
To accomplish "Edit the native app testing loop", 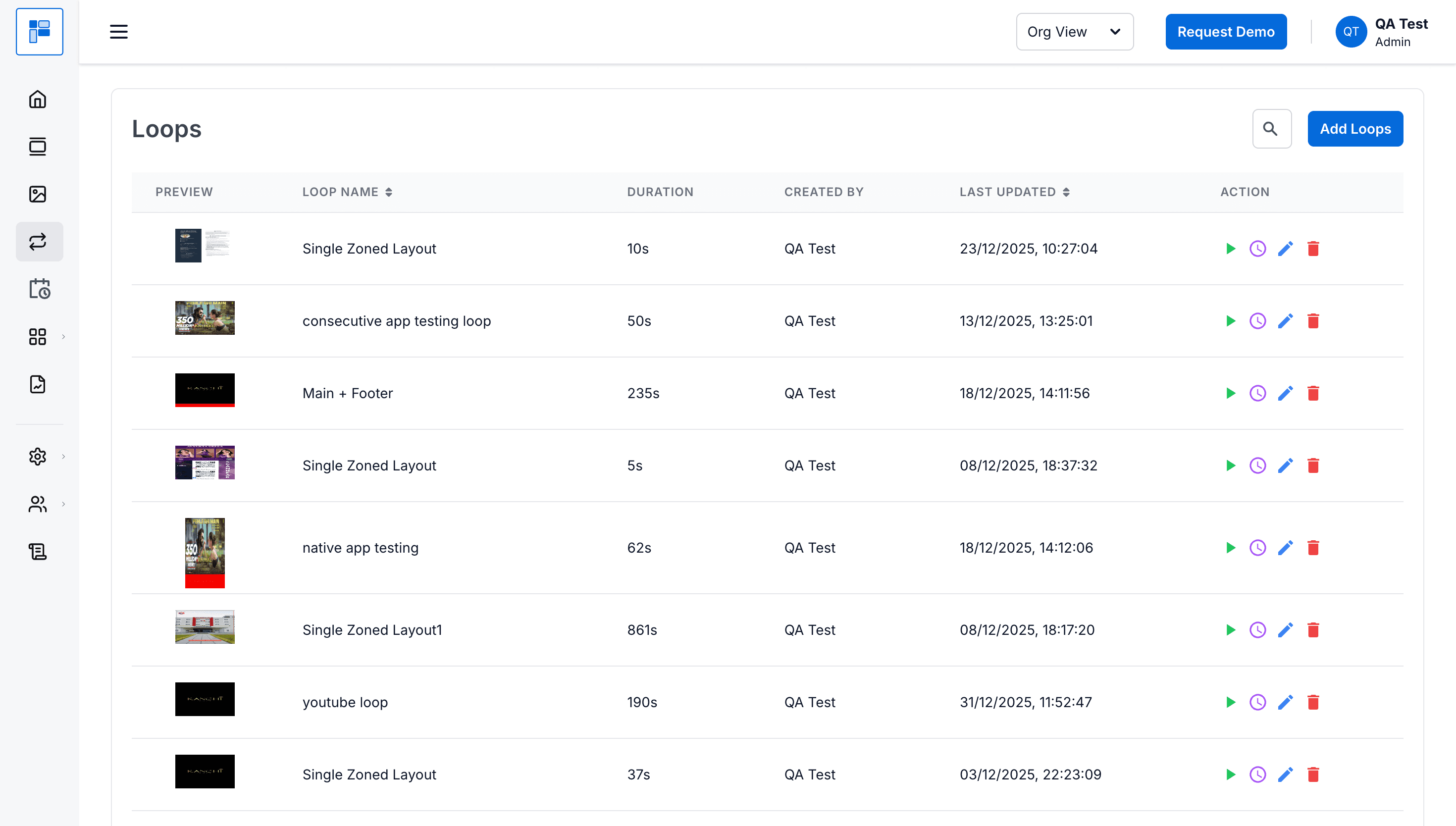I will pos(1285,548).
